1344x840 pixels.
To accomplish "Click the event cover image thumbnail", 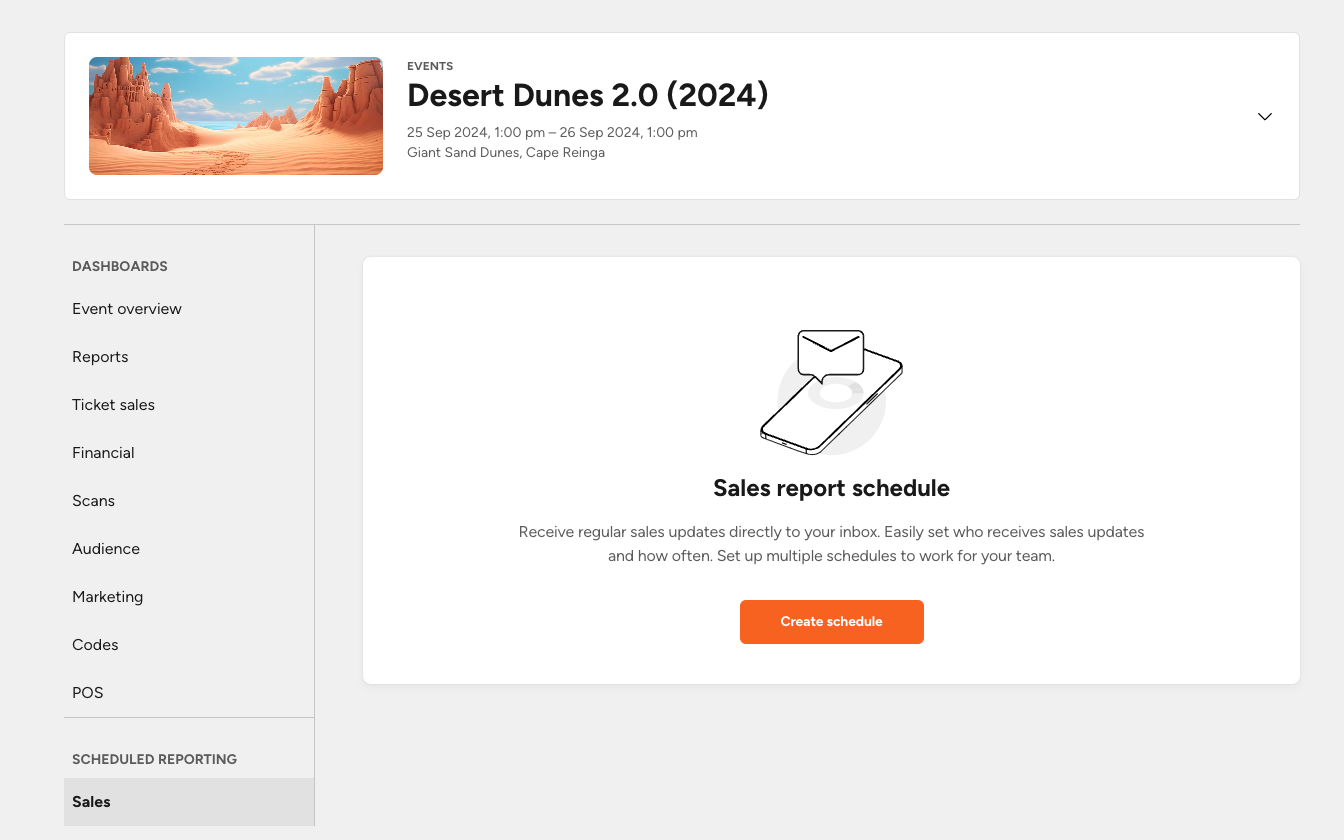I will tap(235, 115).
